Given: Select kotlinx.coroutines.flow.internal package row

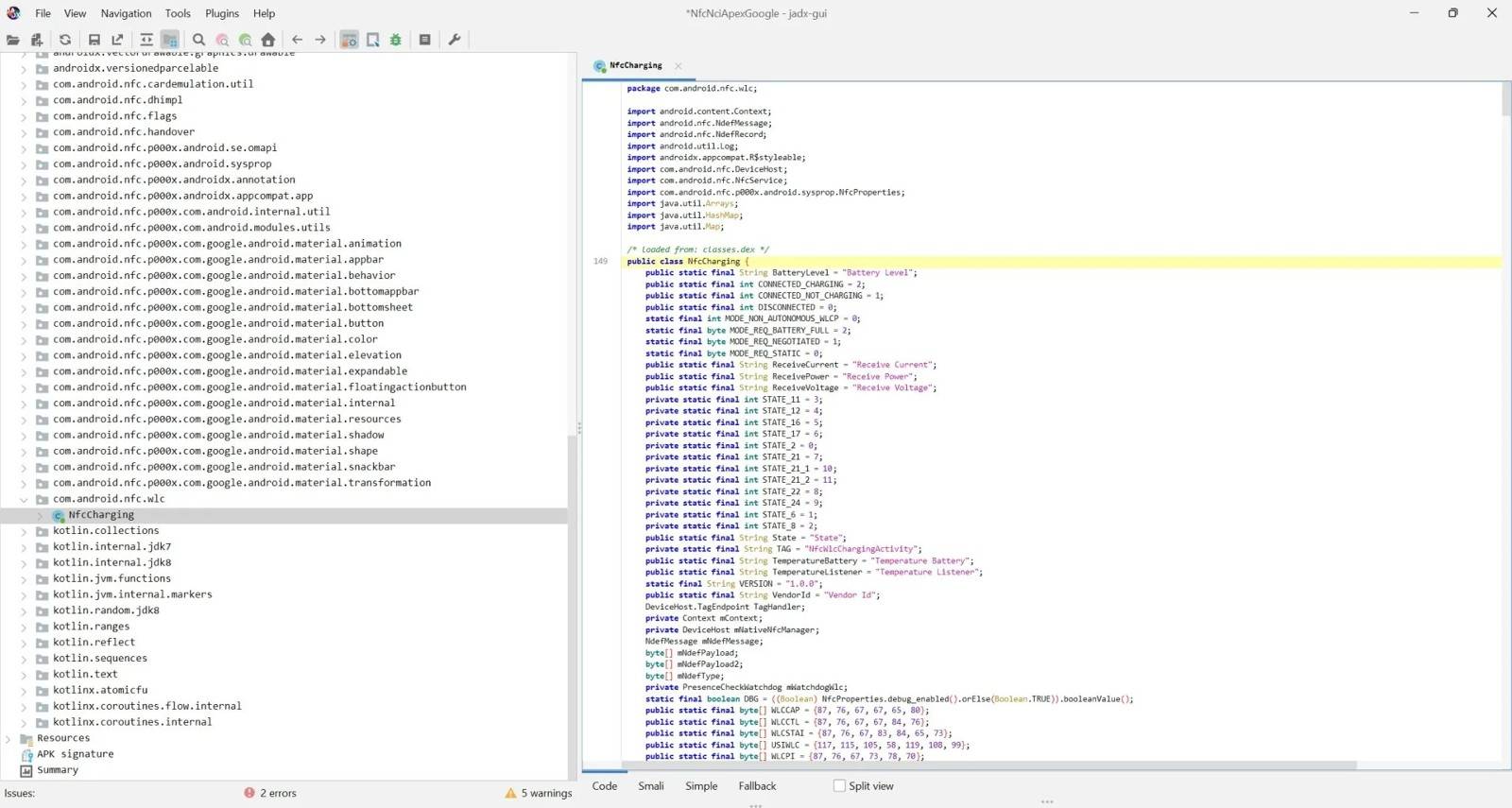Looking at the screenshot, I should coord(147,706).
